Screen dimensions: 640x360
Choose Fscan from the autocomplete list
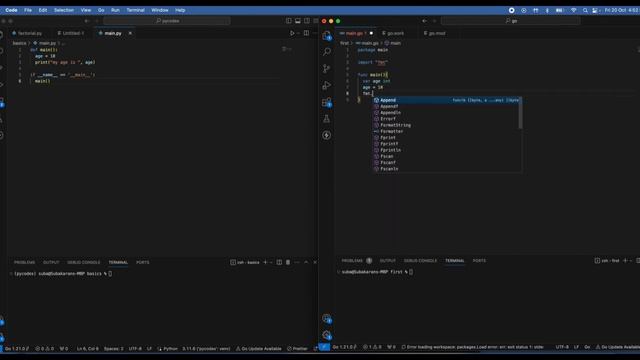click(x=446, y=156)
